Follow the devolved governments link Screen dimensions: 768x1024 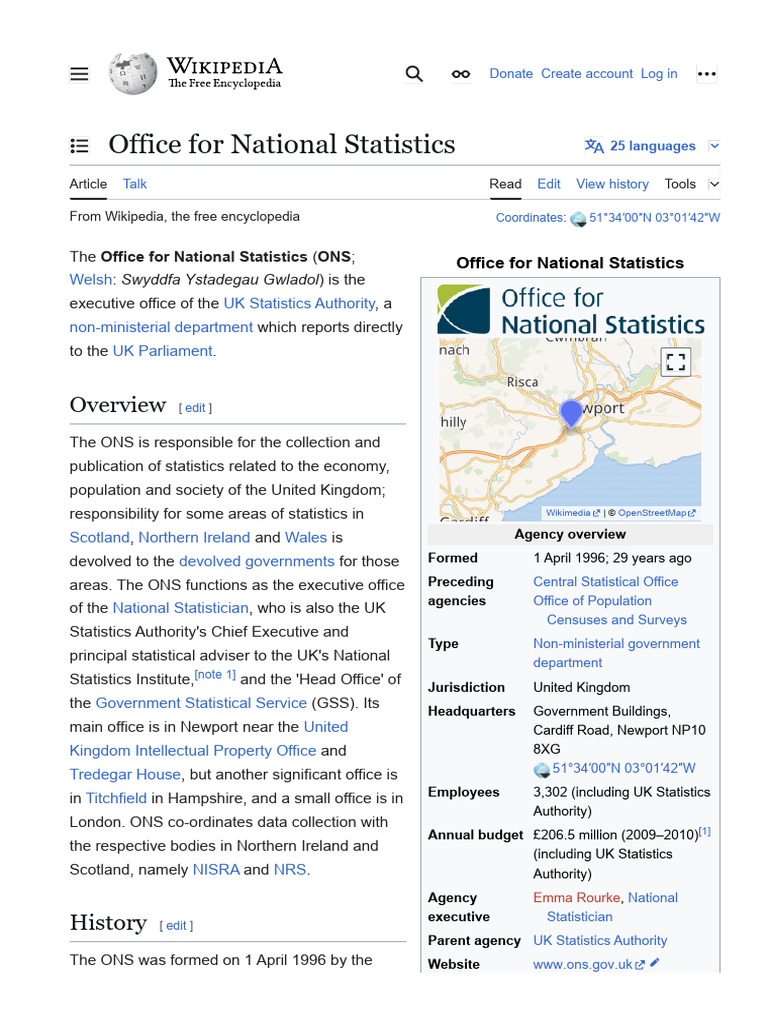[257, 561]
